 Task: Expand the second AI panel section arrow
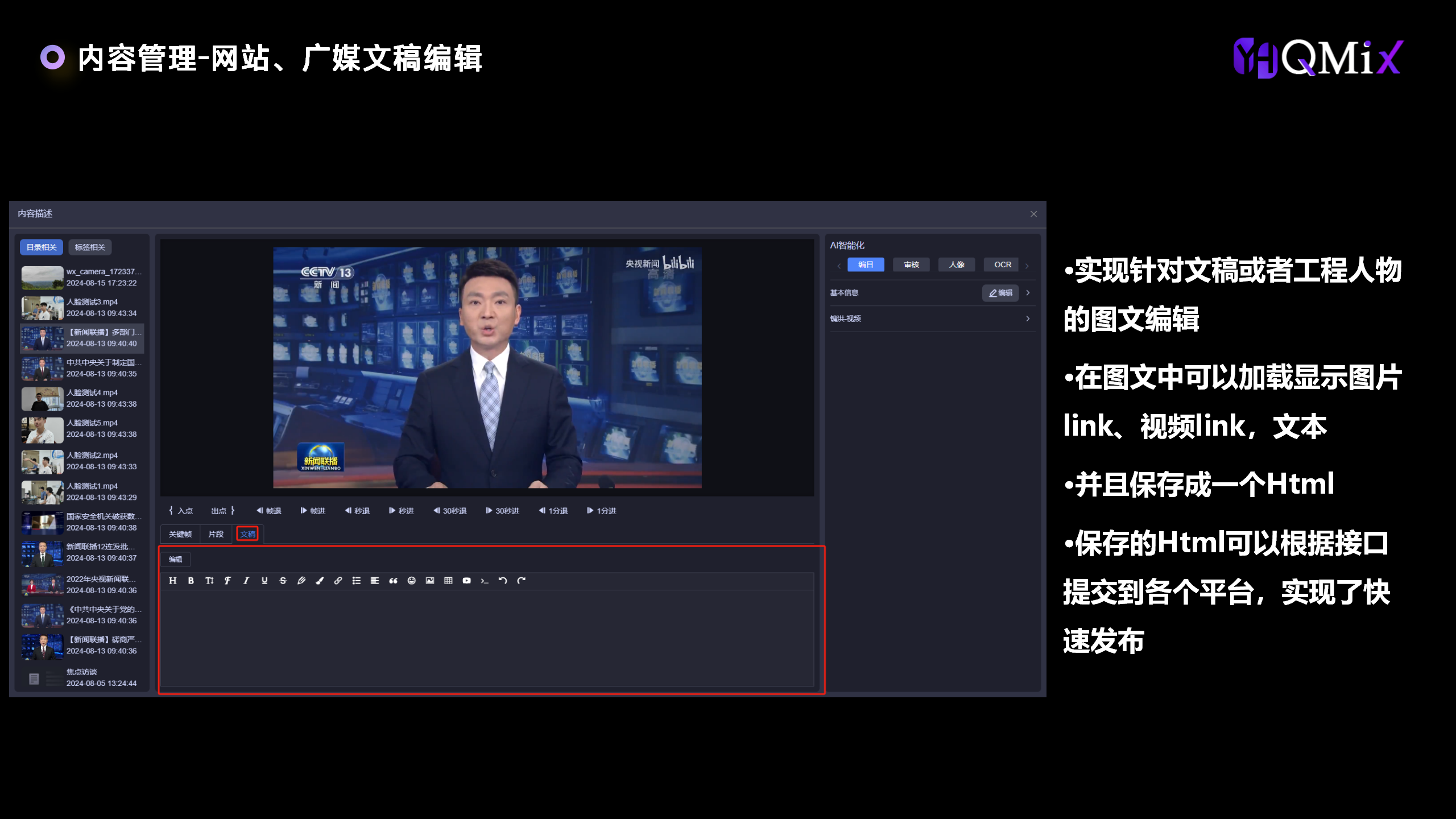pos(1028,318)
